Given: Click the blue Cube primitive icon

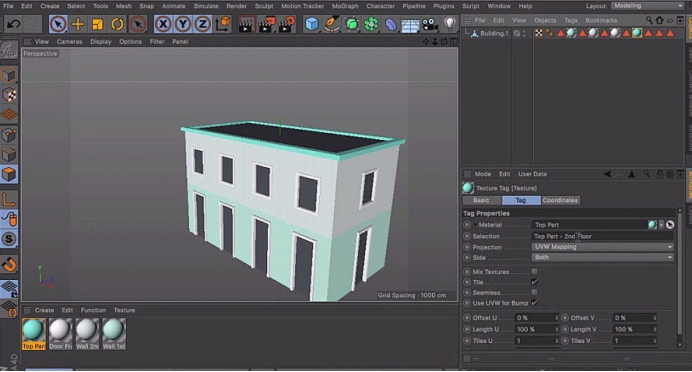Looking at the screenshot, I should tap(312, 24).
